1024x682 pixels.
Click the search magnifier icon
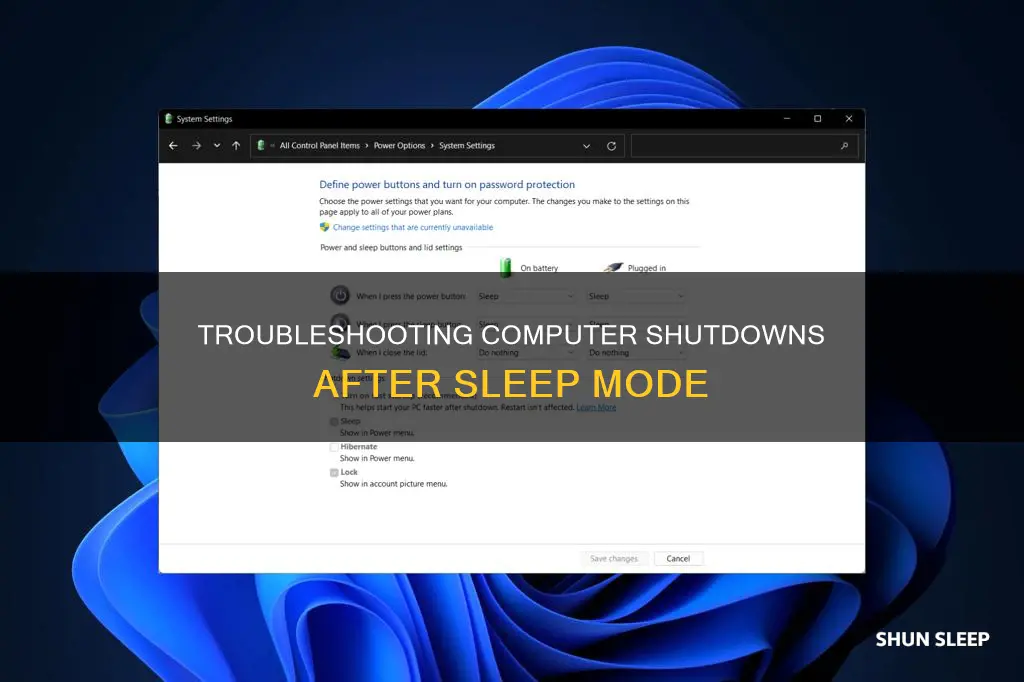point(844,146)
